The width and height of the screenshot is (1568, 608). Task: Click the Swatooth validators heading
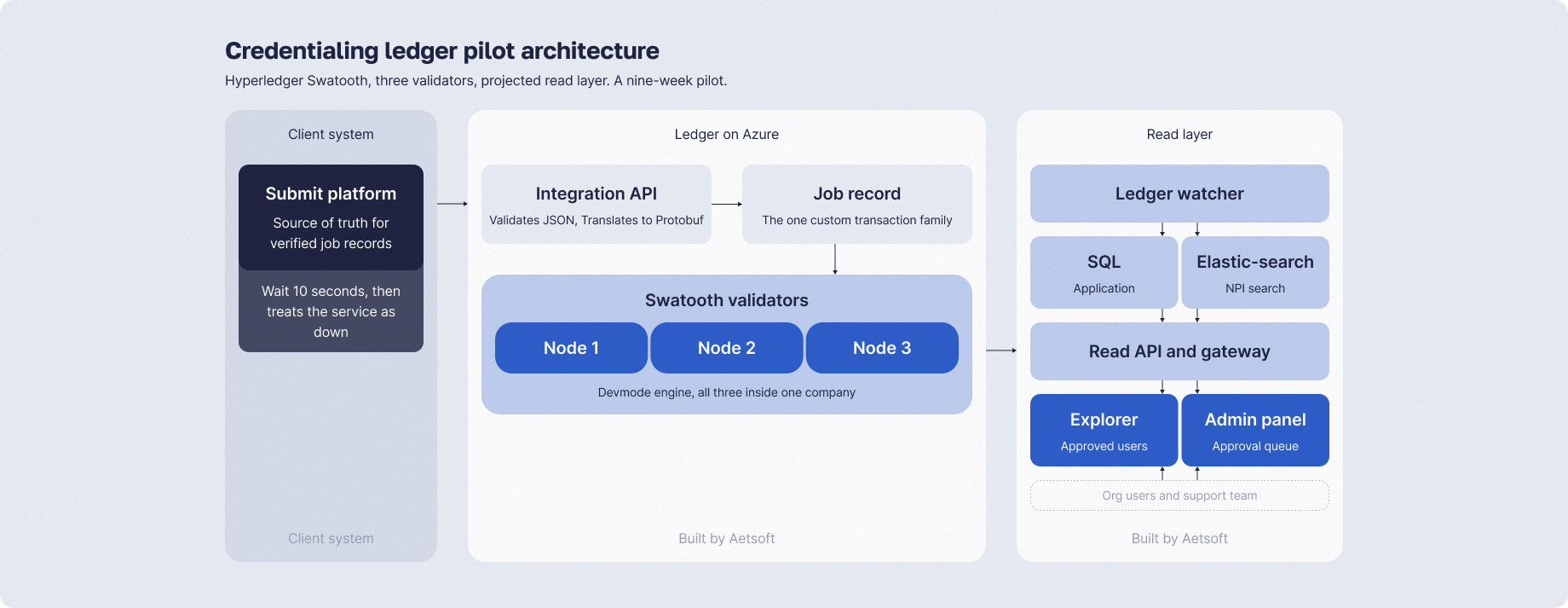tap(727, 300)
